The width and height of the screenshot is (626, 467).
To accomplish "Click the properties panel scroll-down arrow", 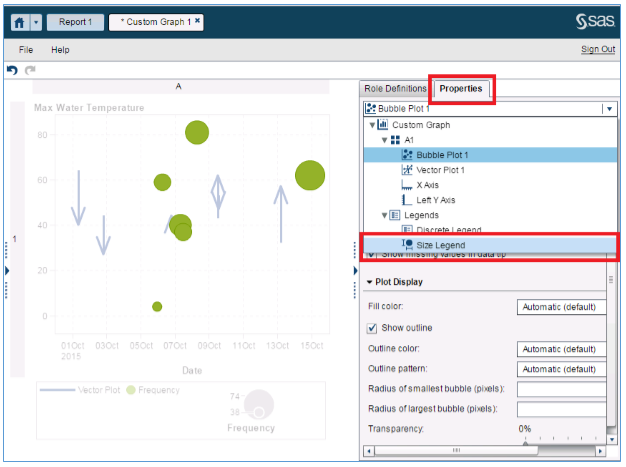I will 612,439.
